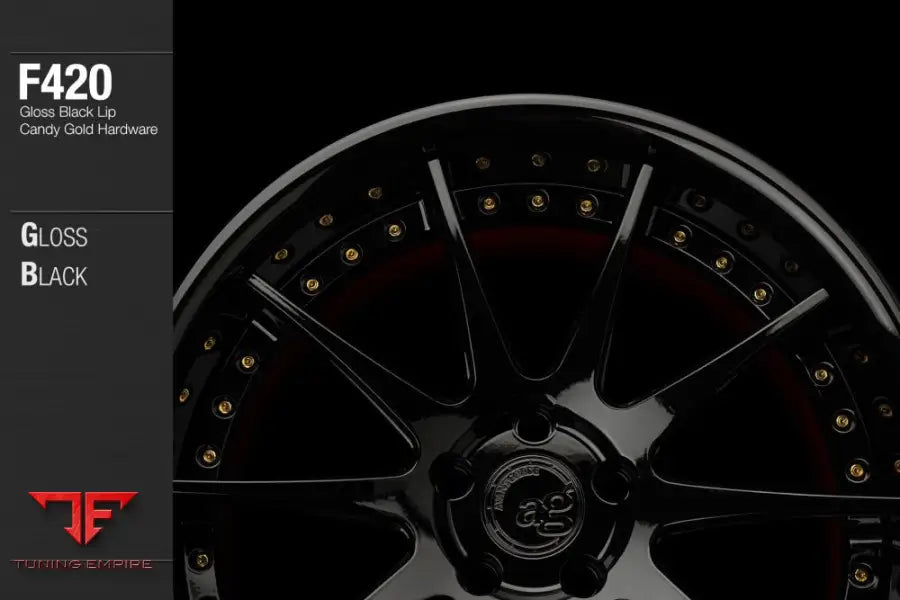
Task: Click the glossy outer wheel lip at top
Action: [x=540, y=102]
